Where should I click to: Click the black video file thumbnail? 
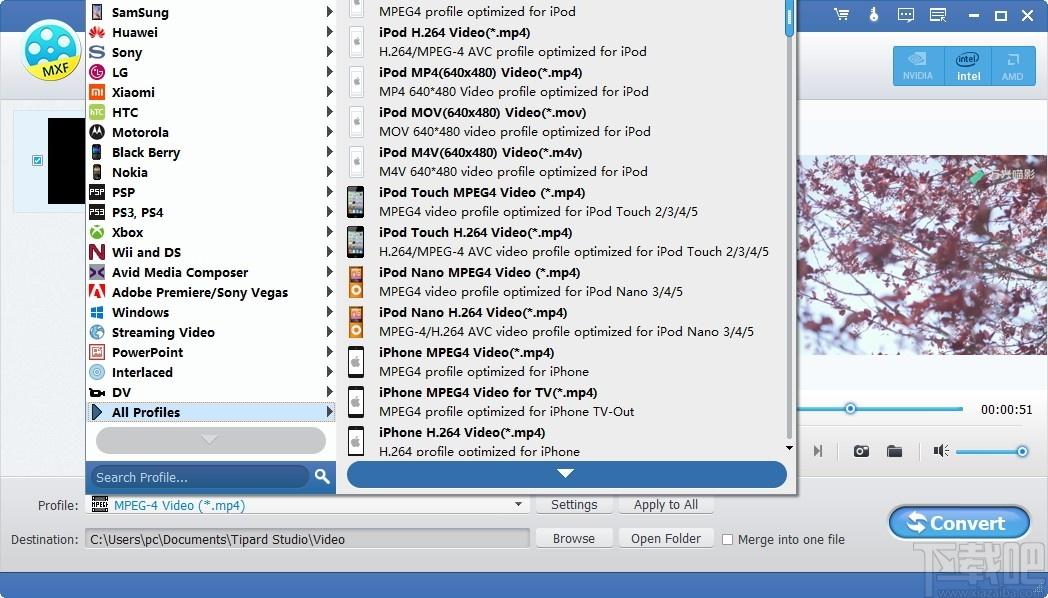pos(66,160)
